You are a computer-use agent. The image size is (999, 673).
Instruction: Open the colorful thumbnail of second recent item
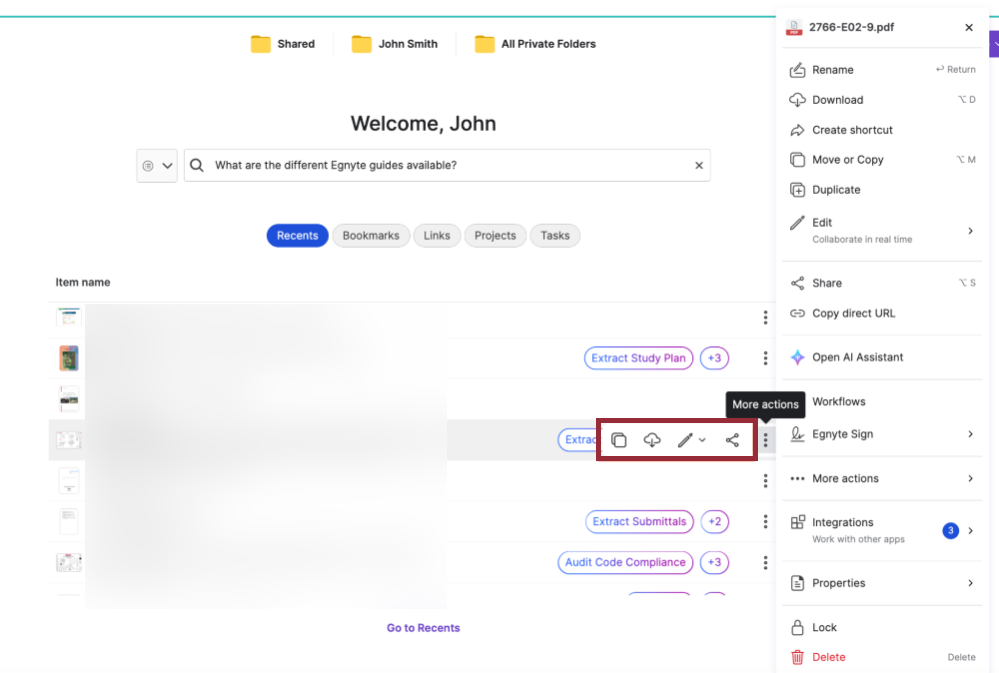tap(69, 358)
